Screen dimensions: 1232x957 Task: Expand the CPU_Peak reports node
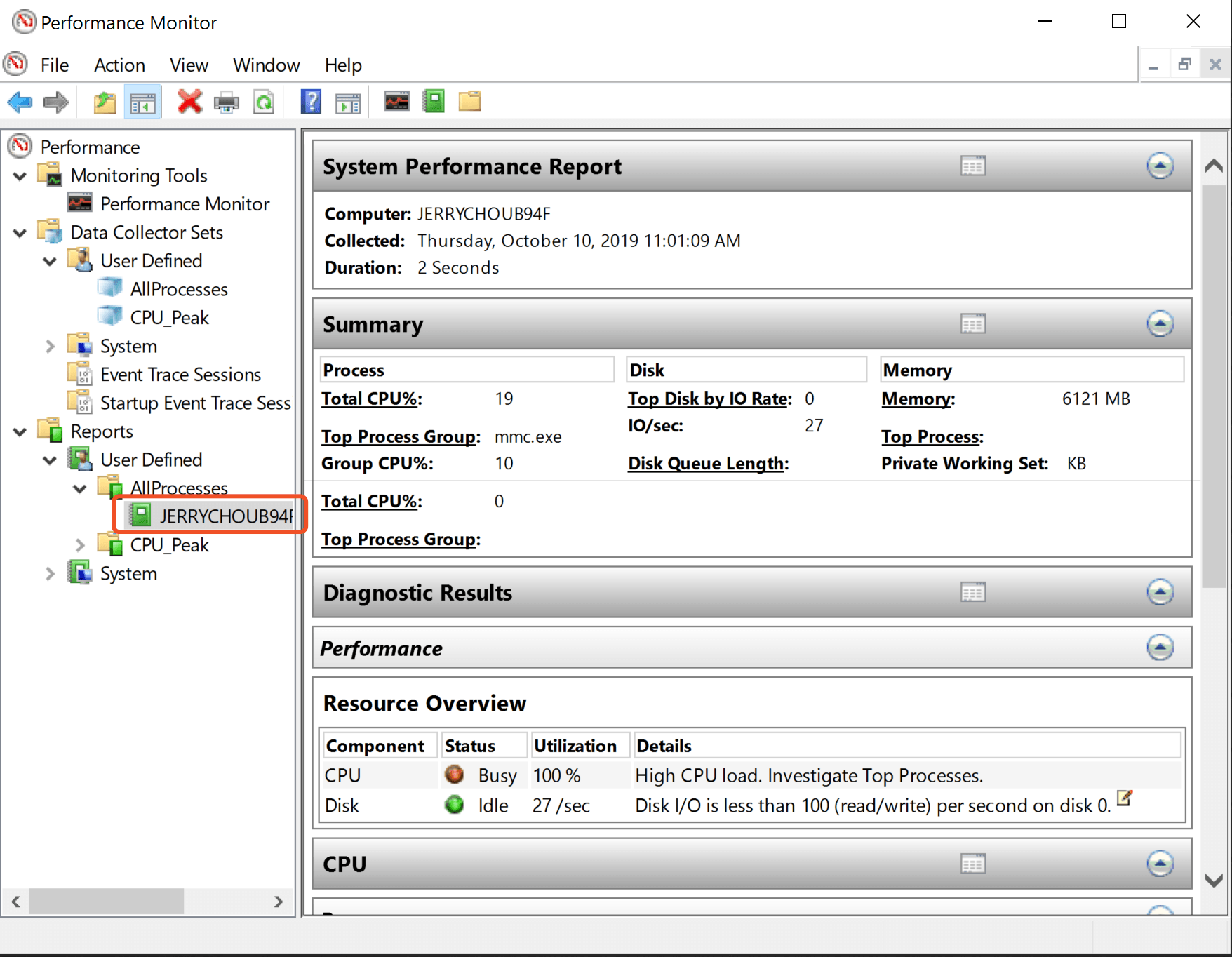80,545
